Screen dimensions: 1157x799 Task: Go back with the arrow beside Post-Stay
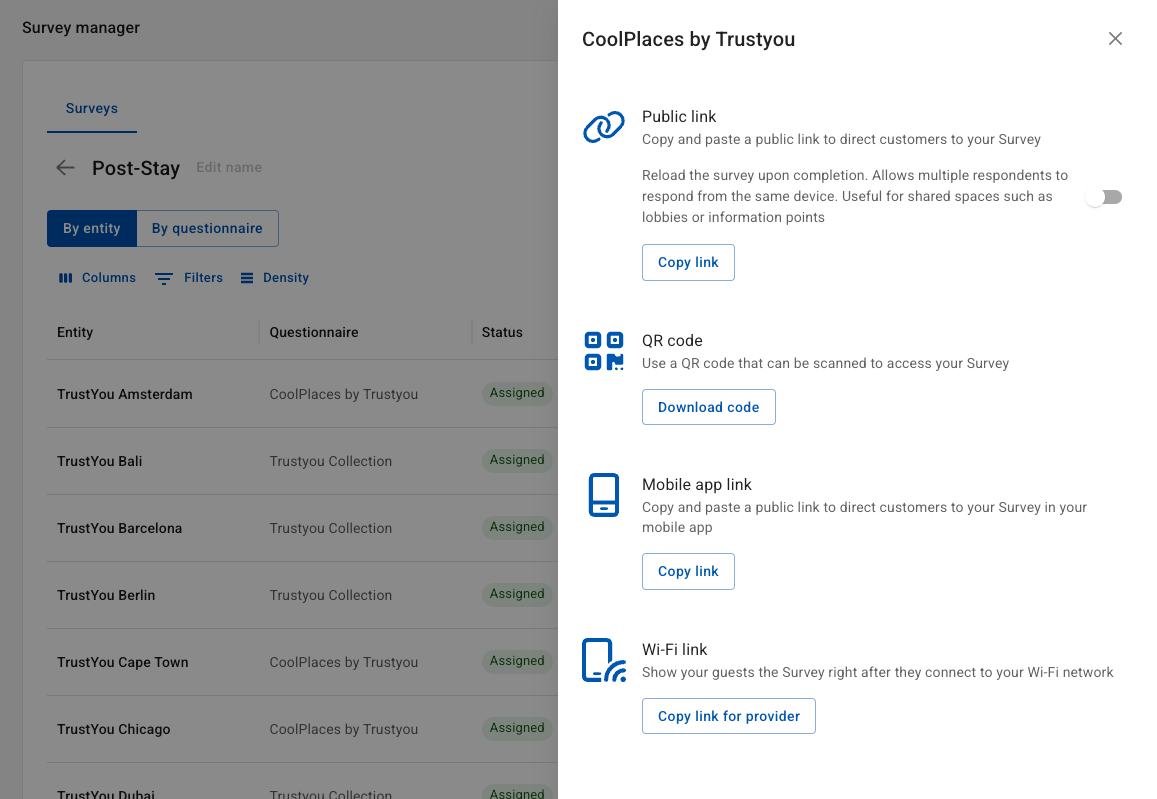66,167
